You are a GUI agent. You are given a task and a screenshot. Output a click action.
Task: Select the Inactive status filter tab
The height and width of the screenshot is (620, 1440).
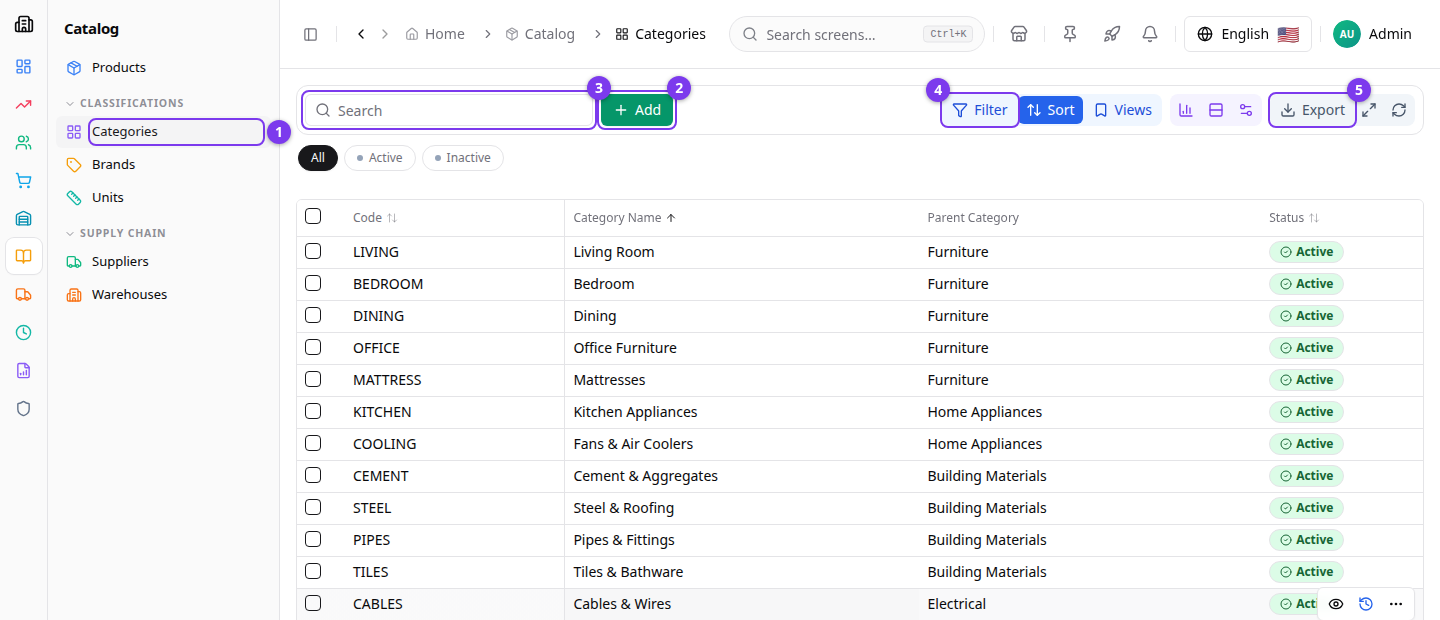[462, 158]
